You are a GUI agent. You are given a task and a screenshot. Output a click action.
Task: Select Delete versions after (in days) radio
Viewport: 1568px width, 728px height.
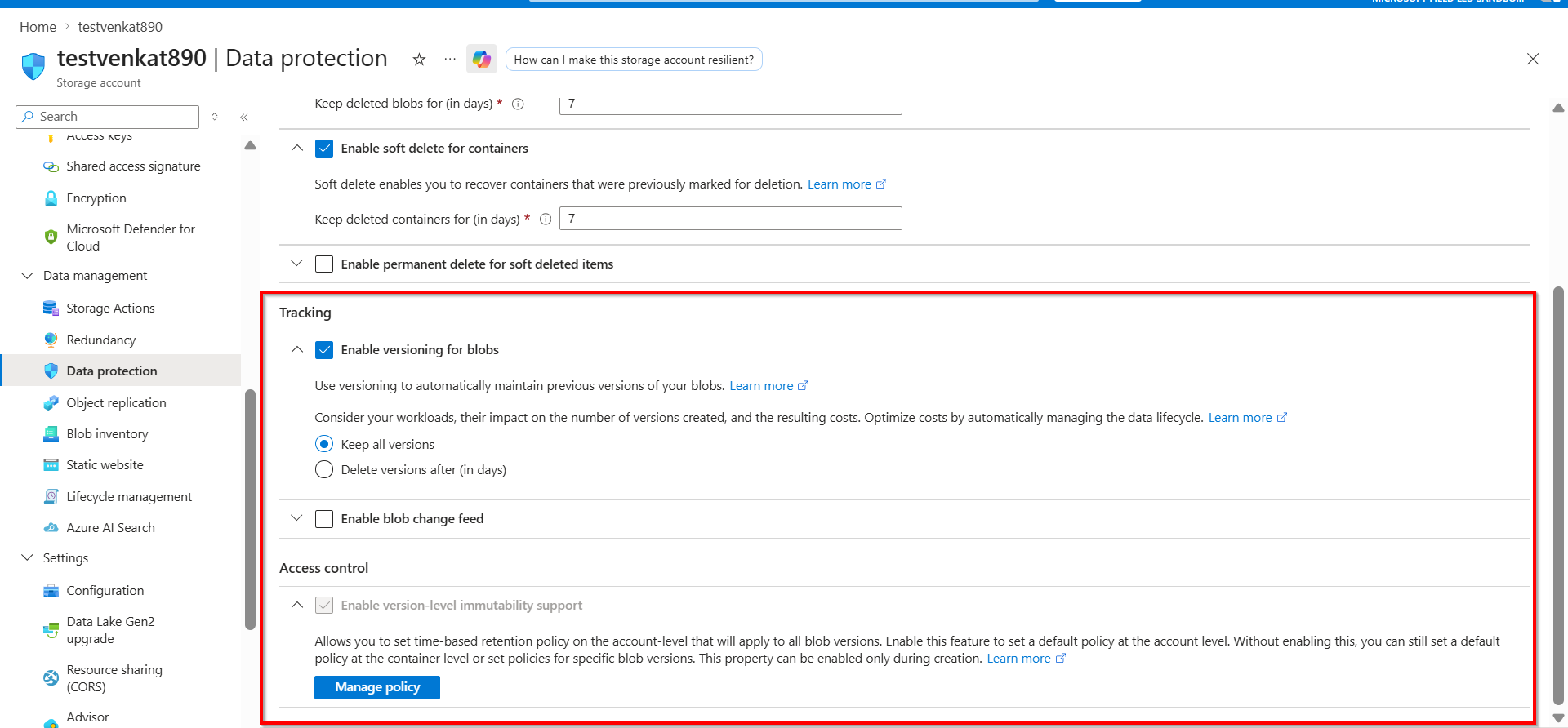[x=324, y=469]
